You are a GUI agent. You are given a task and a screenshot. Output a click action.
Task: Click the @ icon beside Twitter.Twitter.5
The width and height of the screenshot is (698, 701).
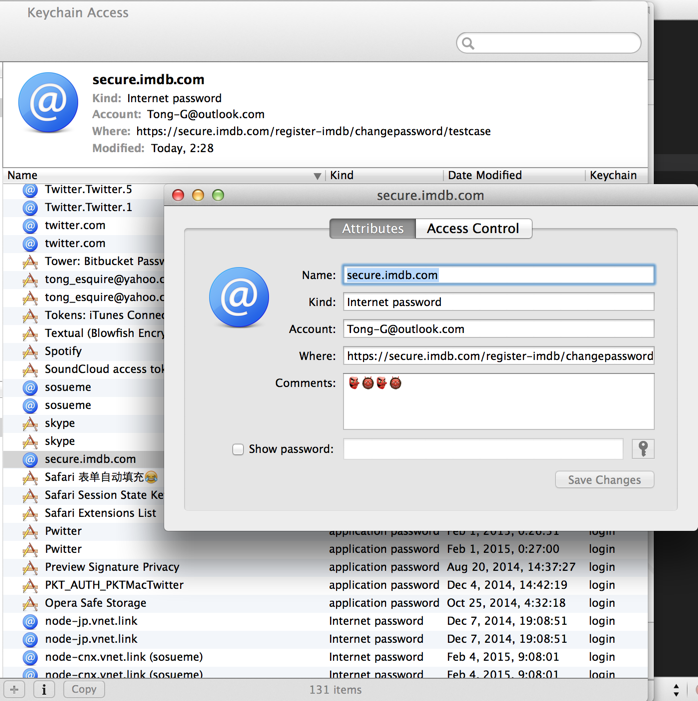(x=30, y=190)
